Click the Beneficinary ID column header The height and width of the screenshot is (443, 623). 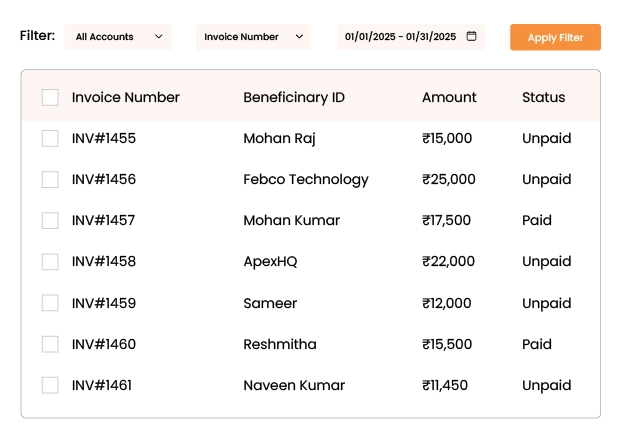click(x=294, y=97)
